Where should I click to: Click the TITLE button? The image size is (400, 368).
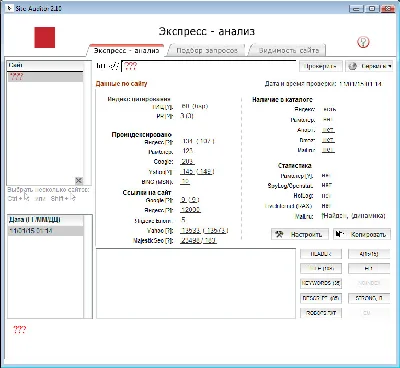[321, 268]
